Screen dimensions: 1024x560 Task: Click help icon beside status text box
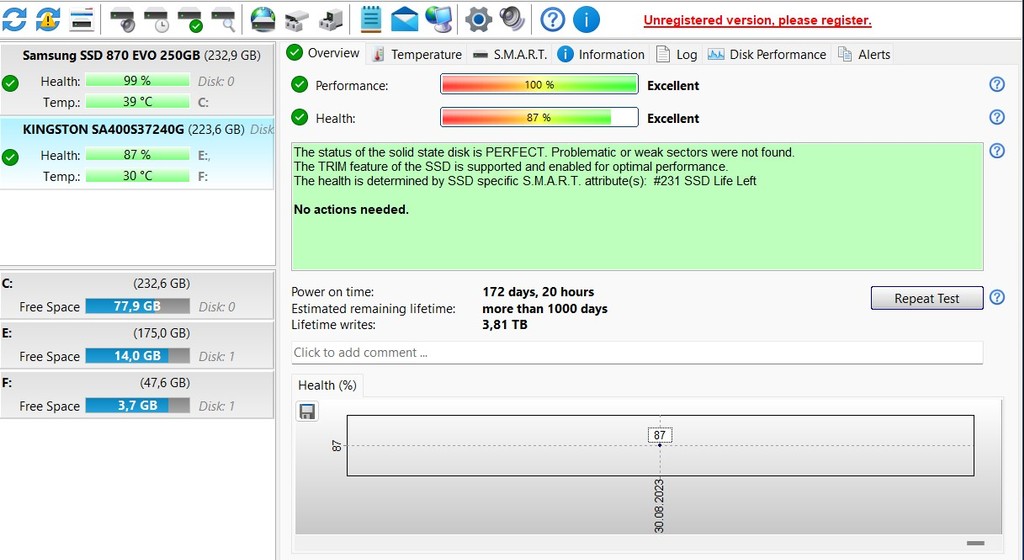(997, 151)
